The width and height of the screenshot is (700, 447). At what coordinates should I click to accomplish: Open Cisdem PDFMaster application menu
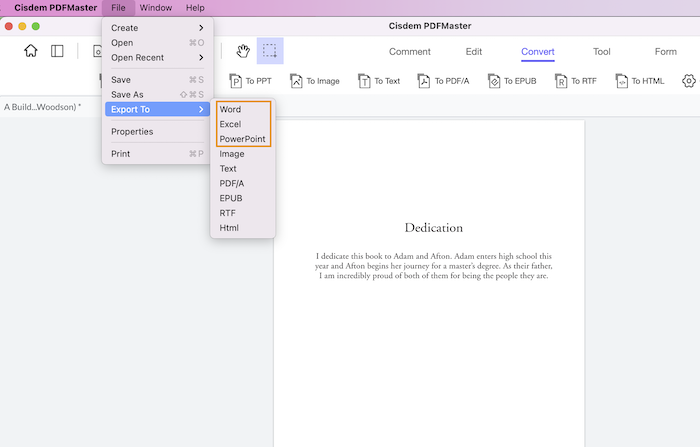[55, 8]
